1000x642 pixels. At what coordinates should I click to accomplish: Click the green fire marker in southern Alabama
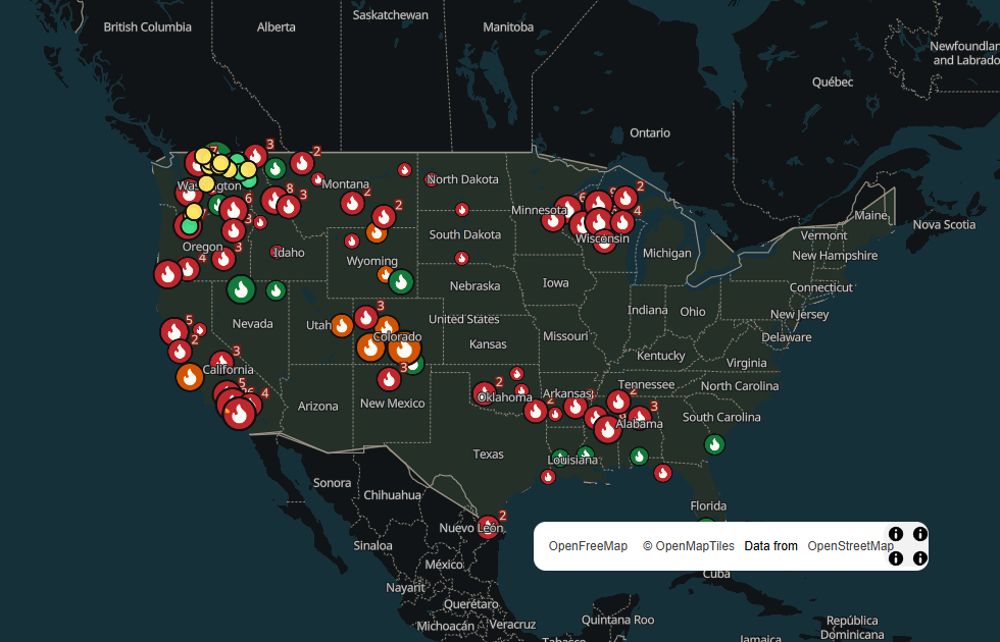639,456
